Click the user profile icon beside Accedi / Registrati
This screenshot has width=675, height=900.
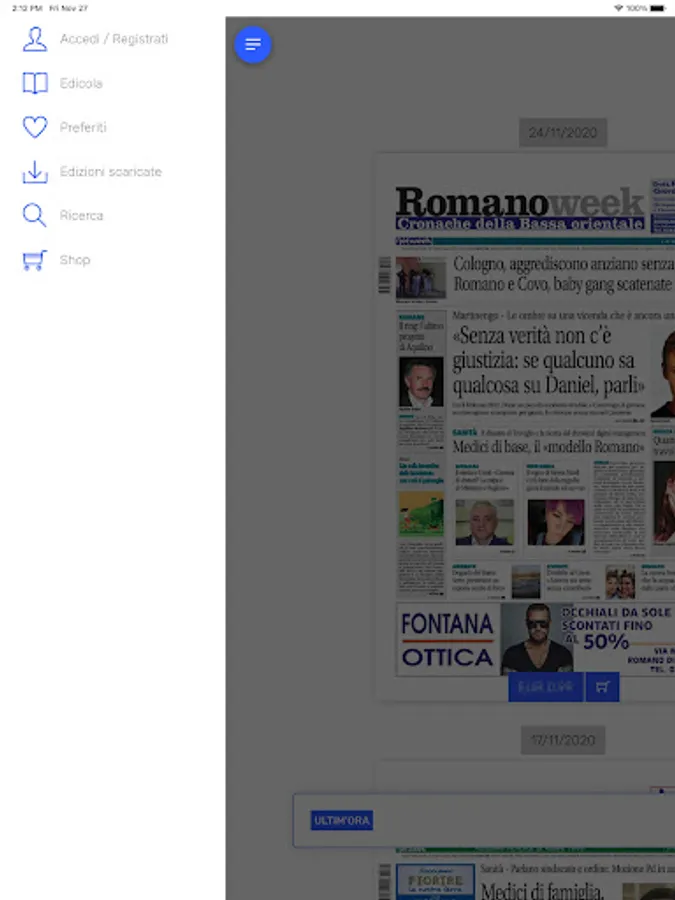(x=35, y=39)
